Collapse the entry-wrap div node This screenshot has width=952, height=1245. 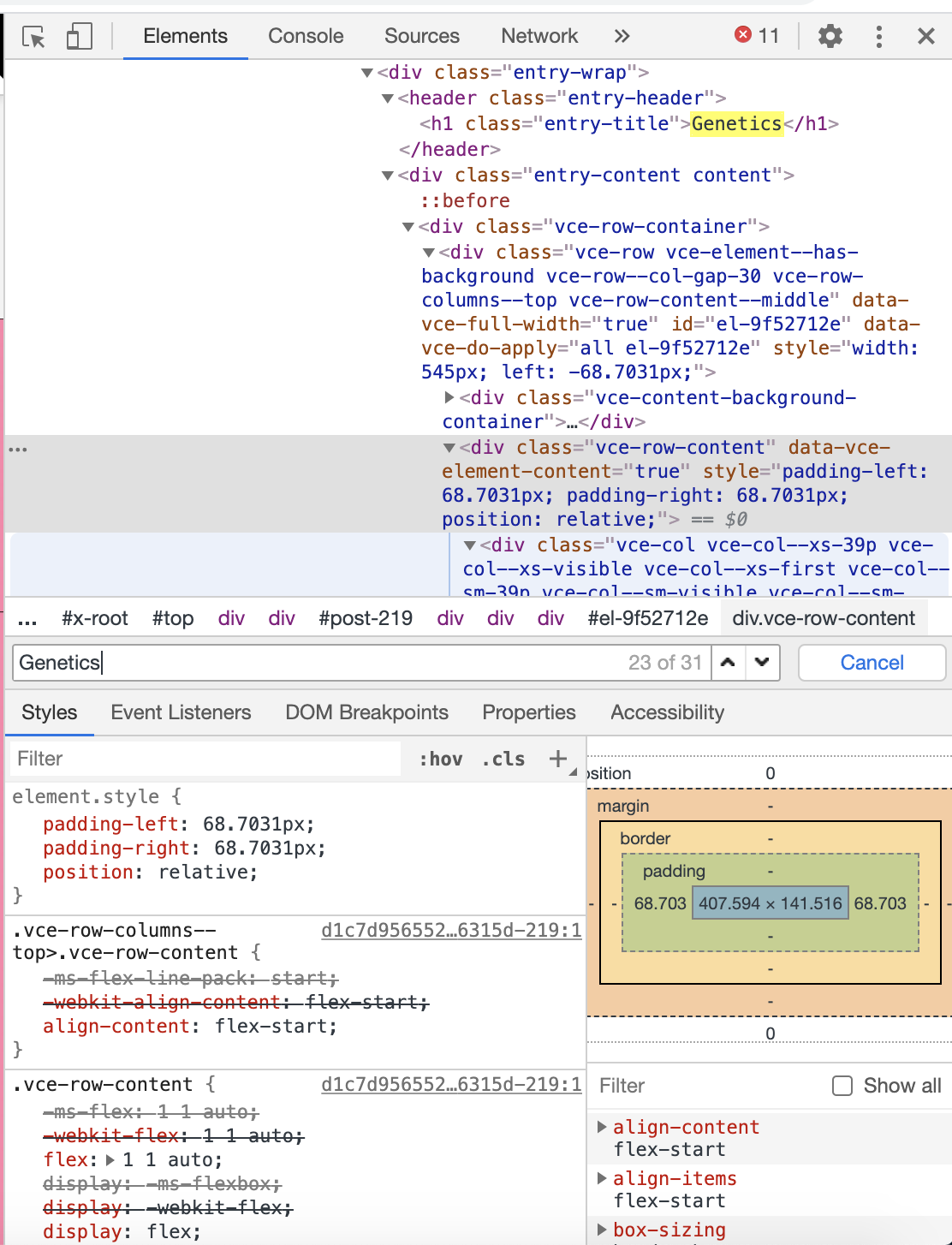point(367,73)
